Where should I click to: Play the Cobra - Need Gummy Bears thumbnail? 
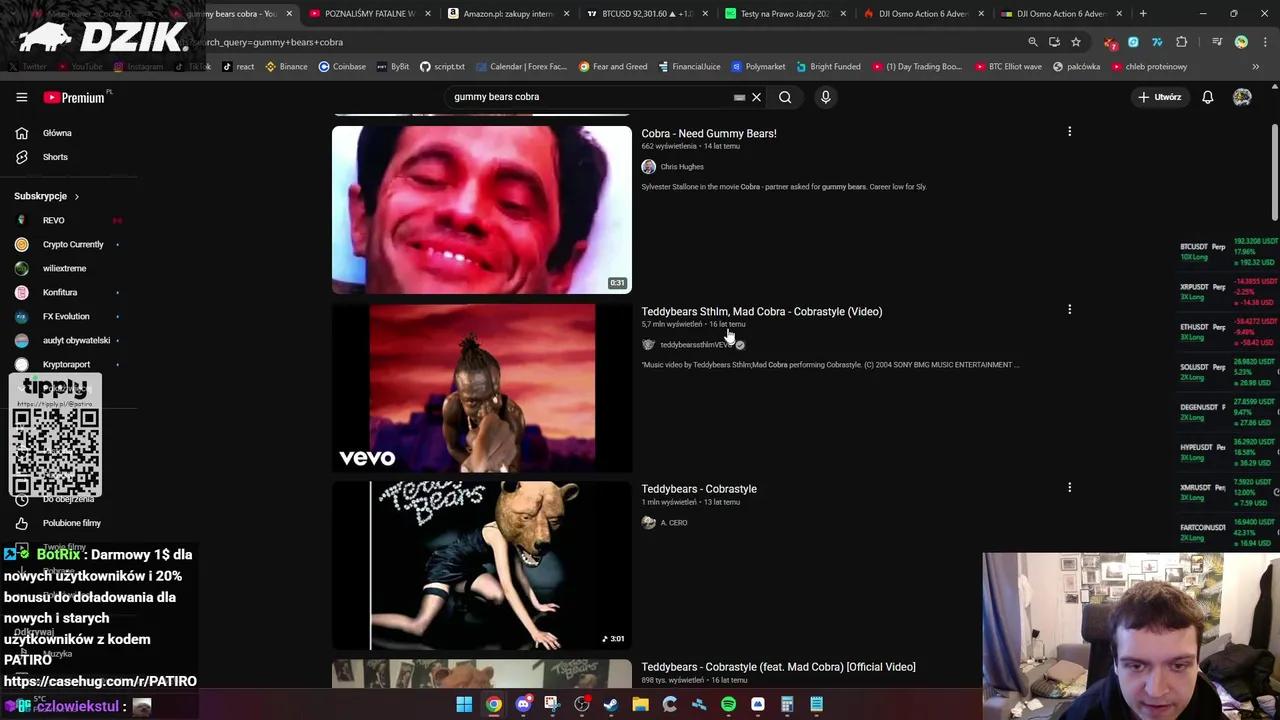tap(481, 210)
